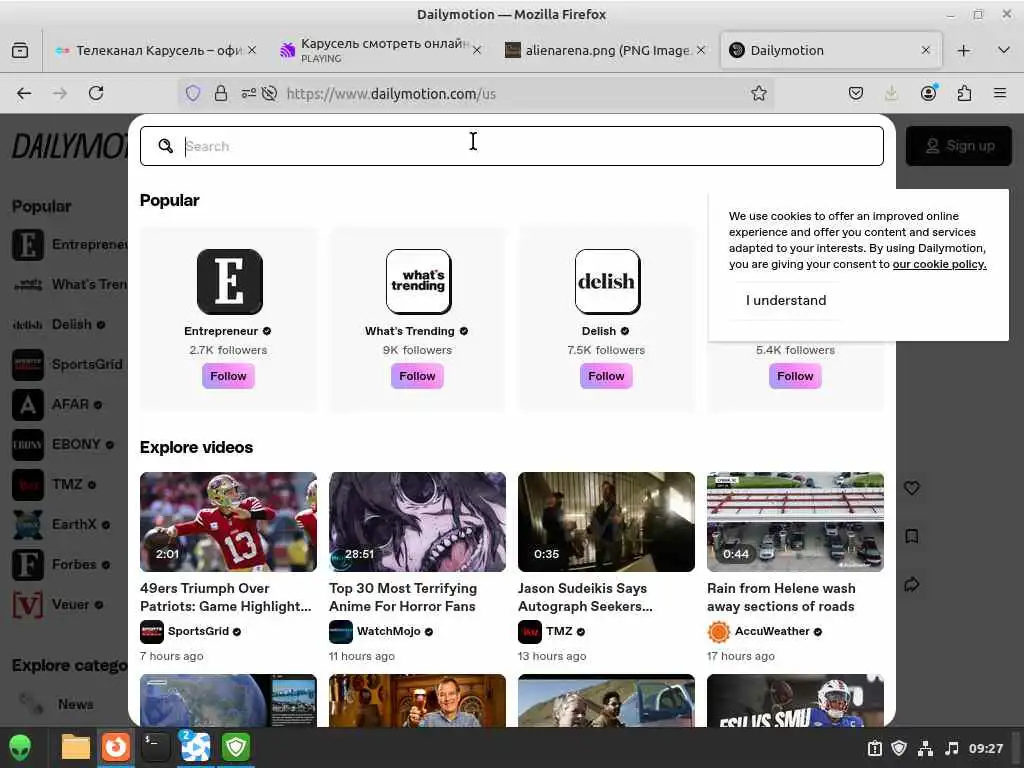
Task: Click the Firefox back arrow
Action: pyautogui.click(x=24, y=93)
